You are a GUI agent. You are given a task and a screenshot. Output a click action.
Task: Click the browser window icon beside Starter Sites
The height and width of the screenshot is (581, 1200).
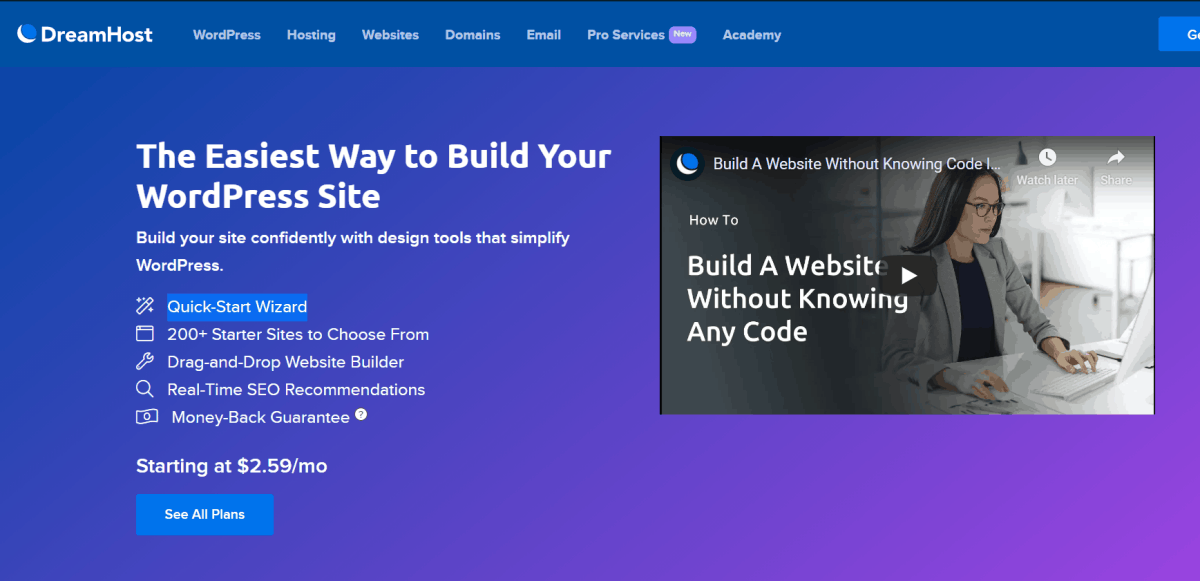145,334
